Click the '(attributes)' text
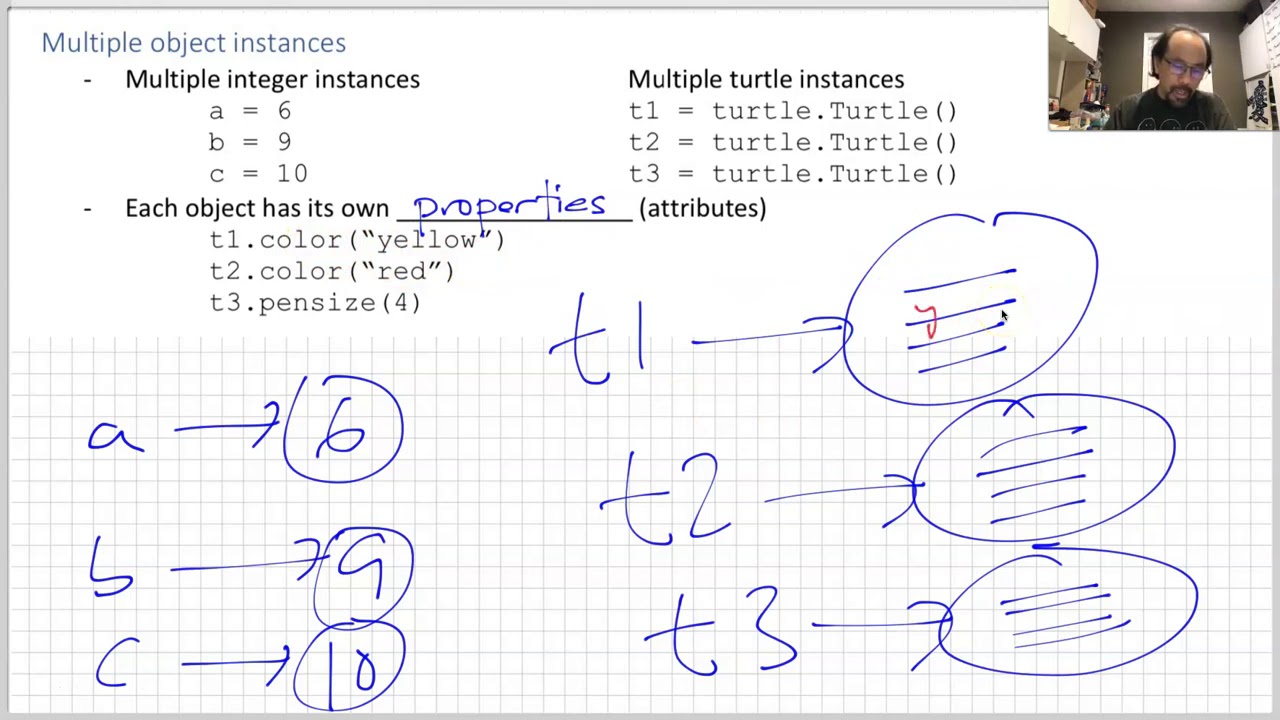The image size is (1280, 720). coord(703,208)
